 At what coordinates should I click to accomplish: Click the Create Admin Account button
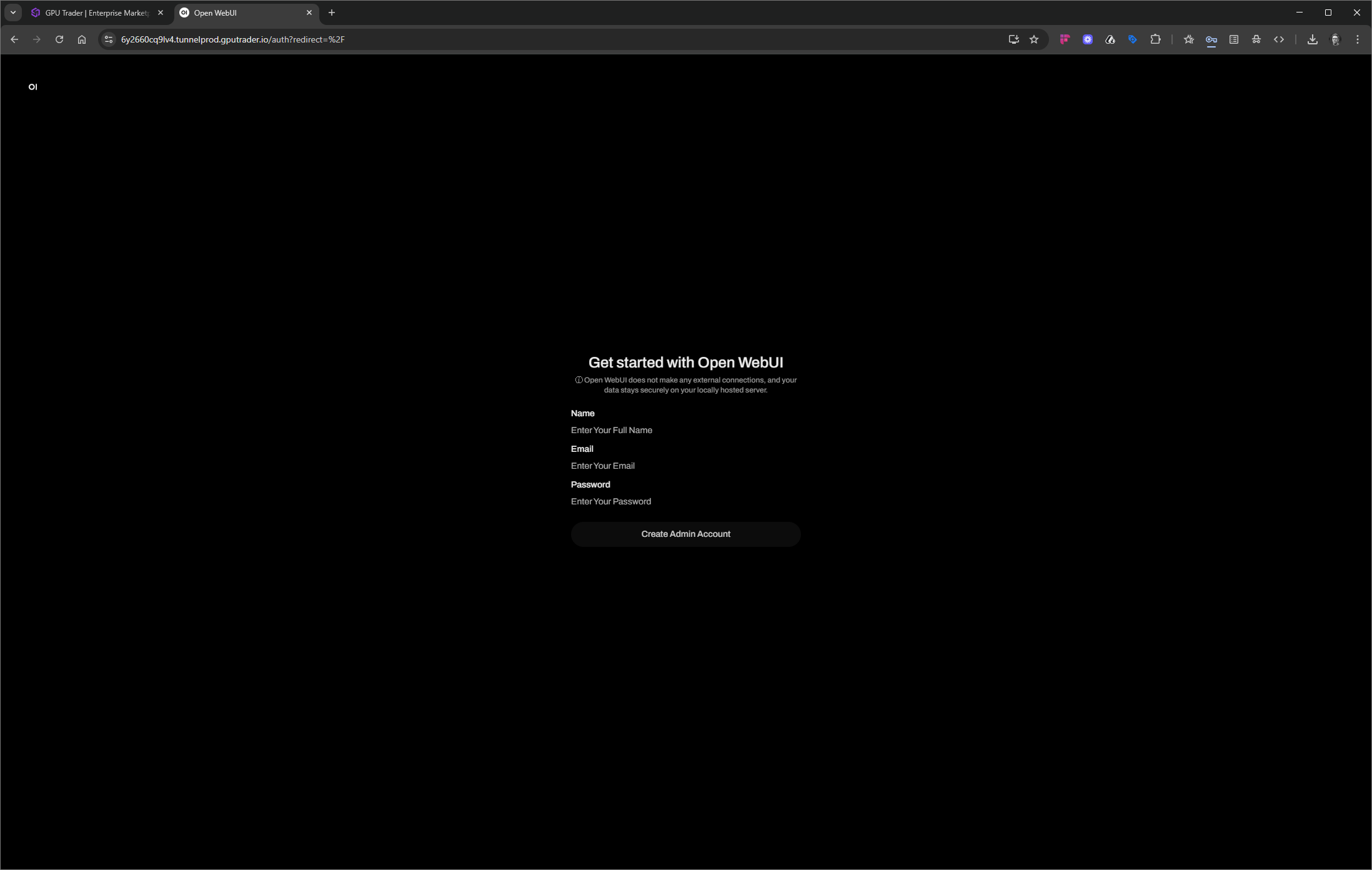click(x=685, y=534)
